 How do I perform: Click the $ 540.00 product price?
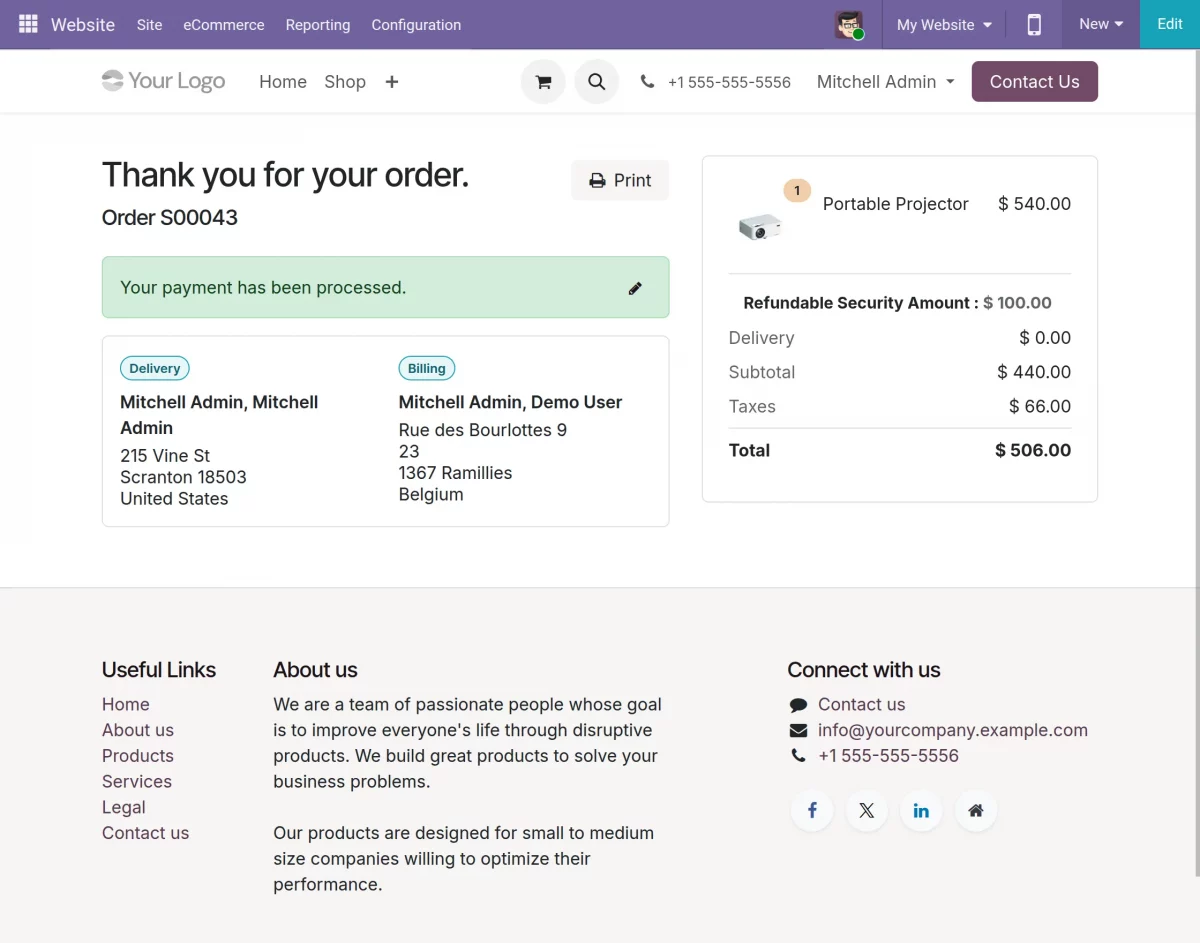[1034, 204]
